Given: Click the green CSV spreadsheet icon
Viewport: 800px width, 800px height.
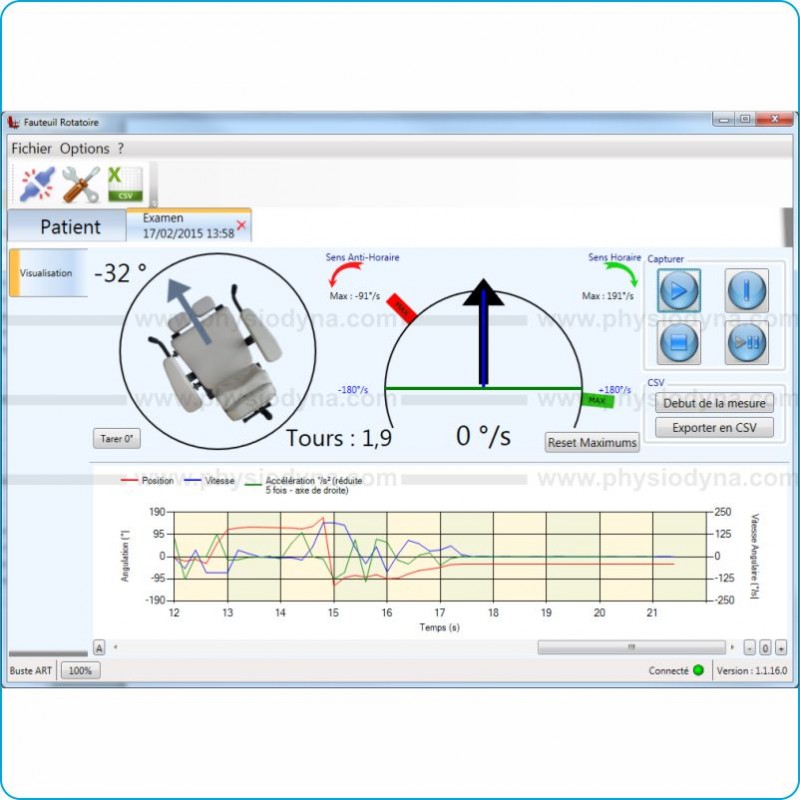Looking at the screenshot, I should coord(125,185).
